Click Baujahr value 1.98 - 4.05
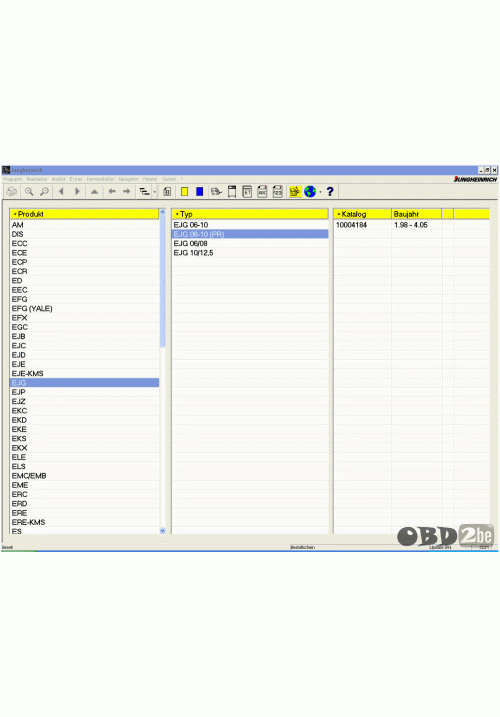The image size is (500, 717). click(x=411, y=225)
